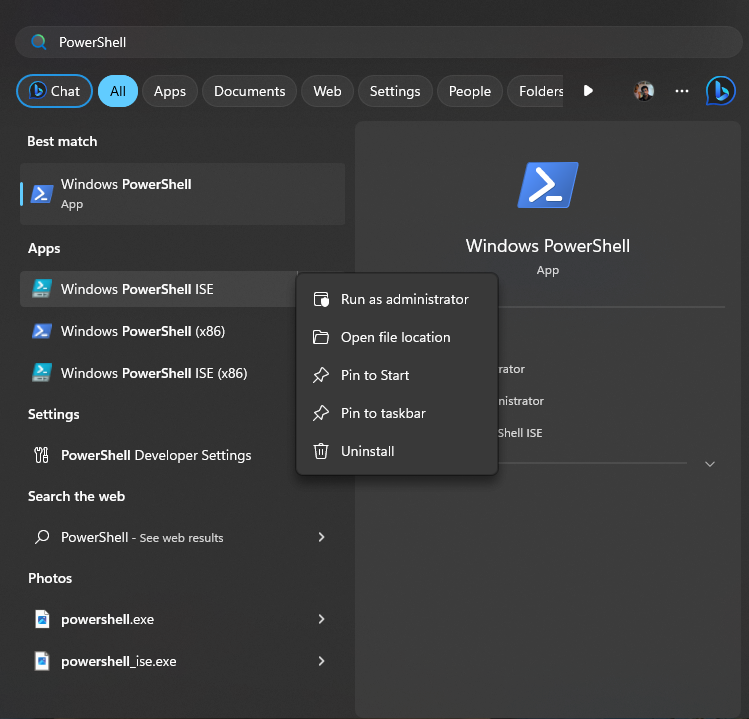This screenshot has width=749, height=719.
Task: Click the Windows PowerShell (x86) app icon
Action: (42, 331)
